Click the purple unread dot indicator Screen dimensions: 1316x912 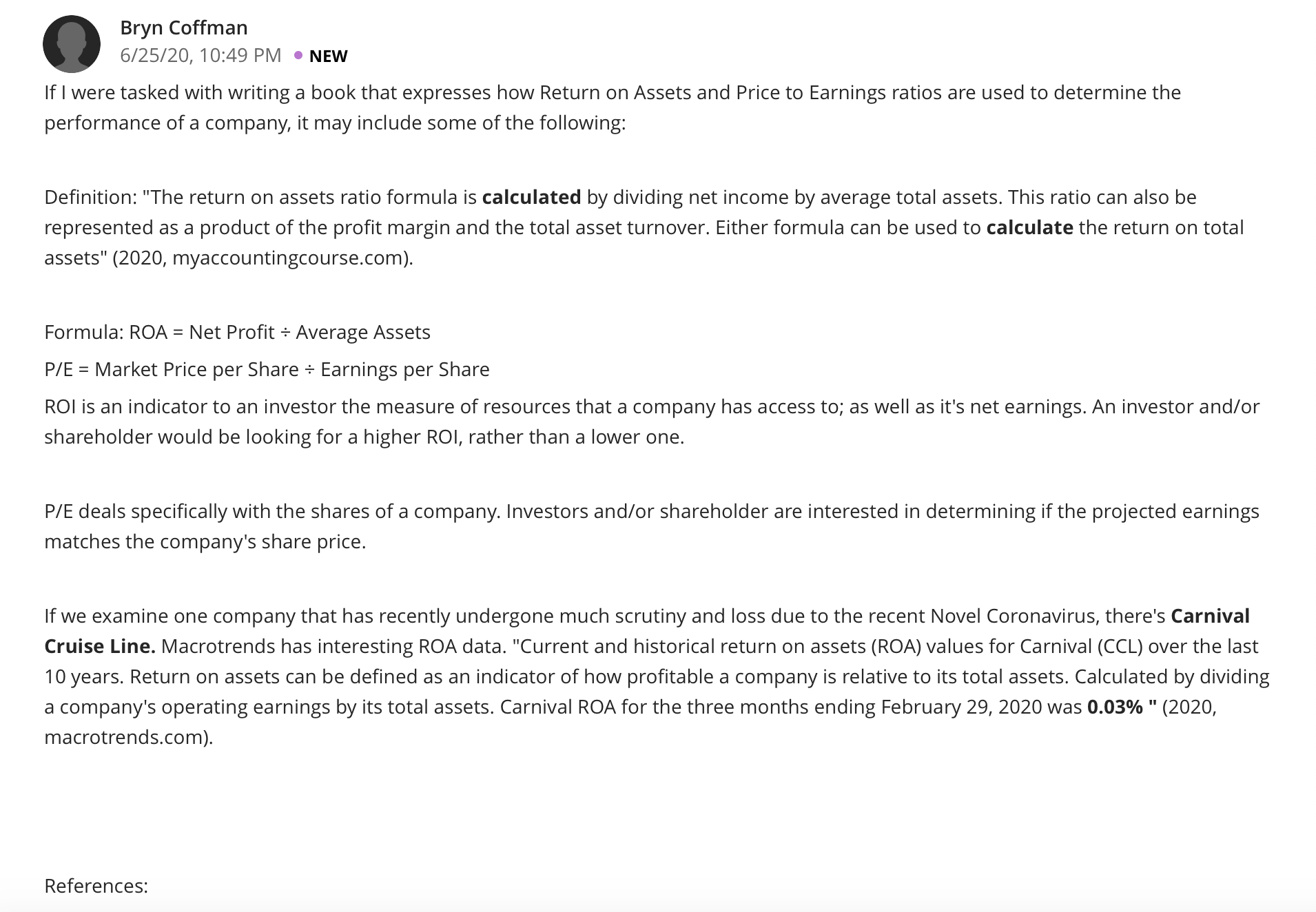tap(298, 55)
